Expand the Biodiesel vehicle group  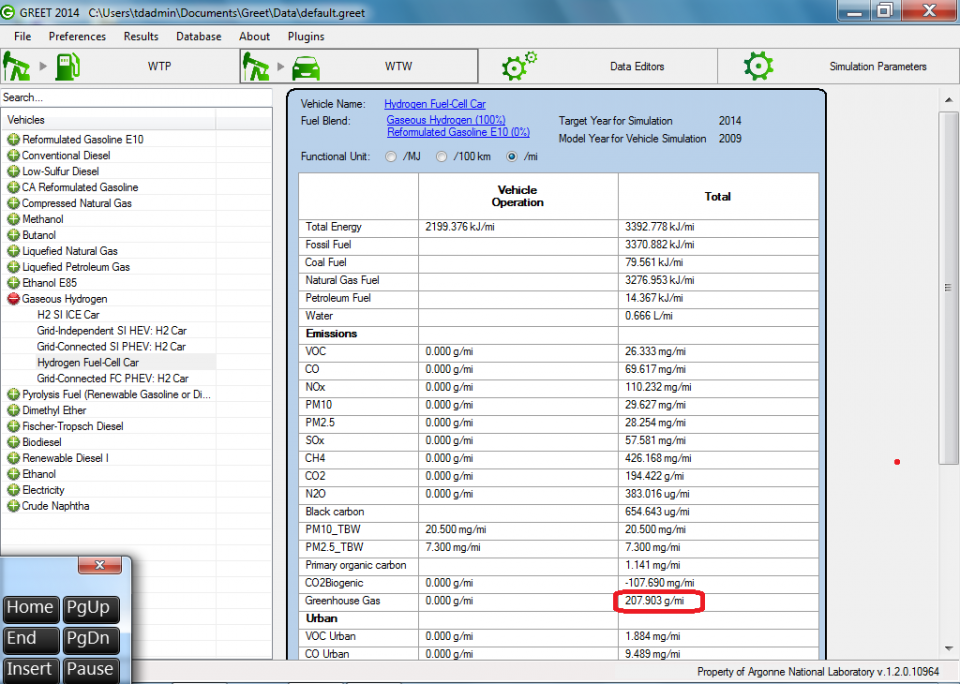click(x=14, y=442)
